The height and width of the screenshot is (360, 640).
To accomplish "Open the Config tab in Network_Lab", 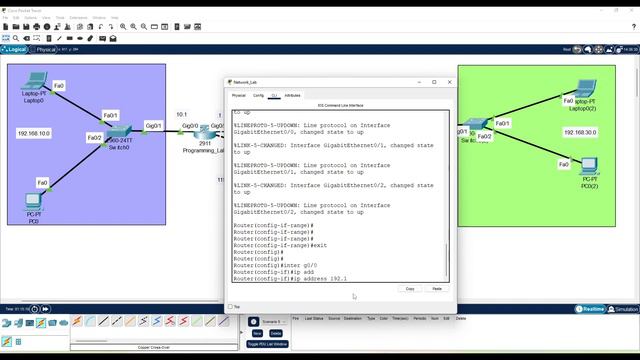I will pyautogui.click(x=258, y=96).
